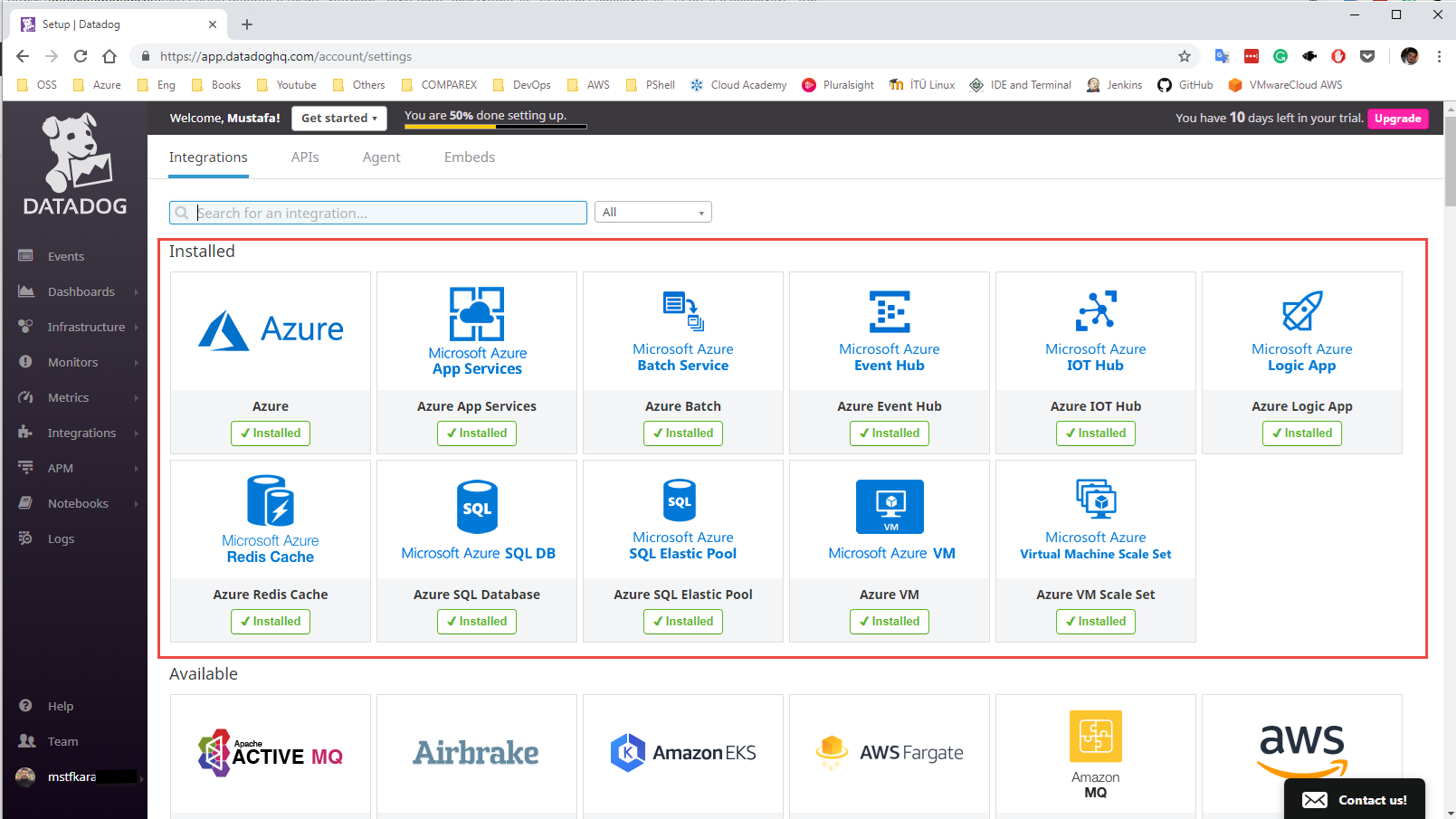
Task: Open the Contact us! chat button
Action: 1355,800
